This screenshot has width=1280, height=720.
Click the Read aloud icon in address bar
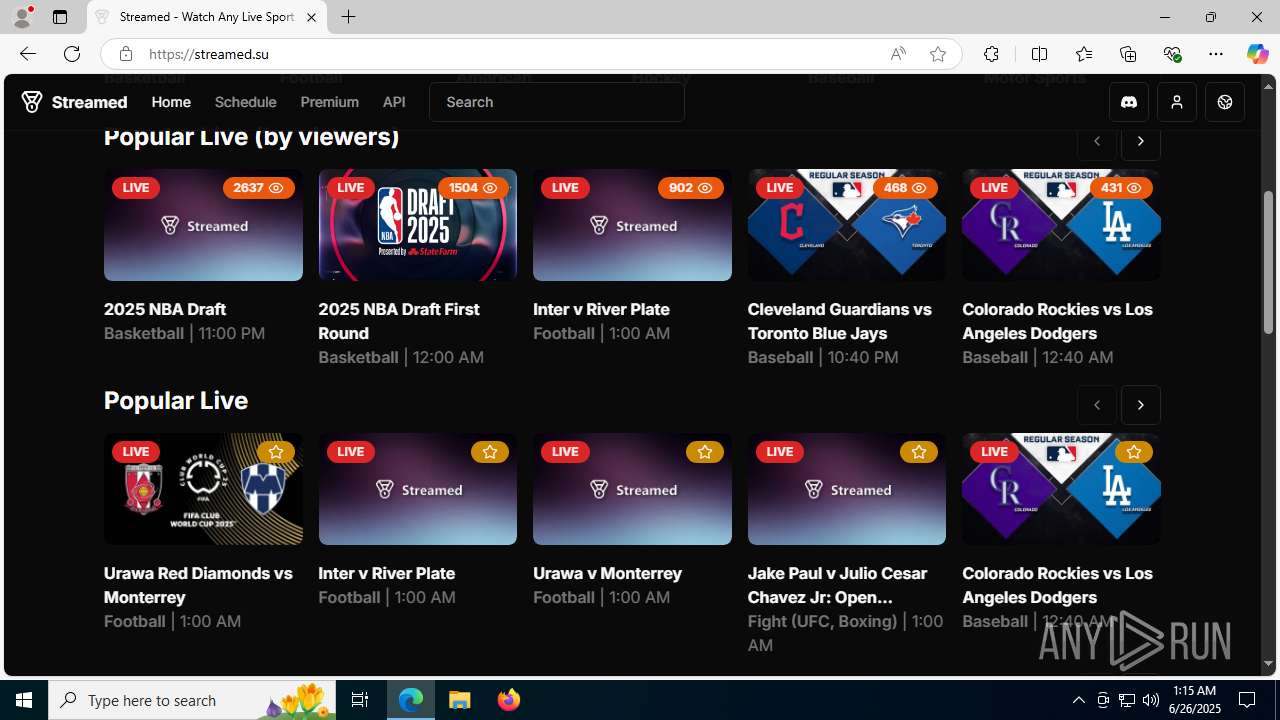click(x=898, y=54)
